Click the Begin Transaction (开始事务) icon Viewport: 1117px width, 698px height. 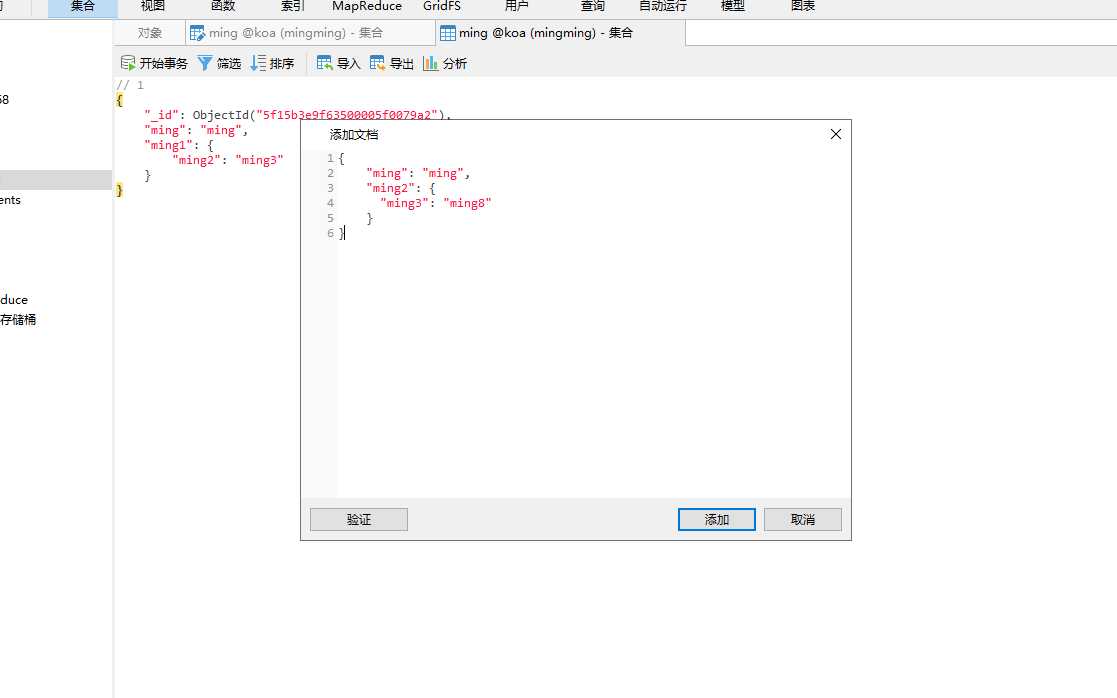point(128,63)
